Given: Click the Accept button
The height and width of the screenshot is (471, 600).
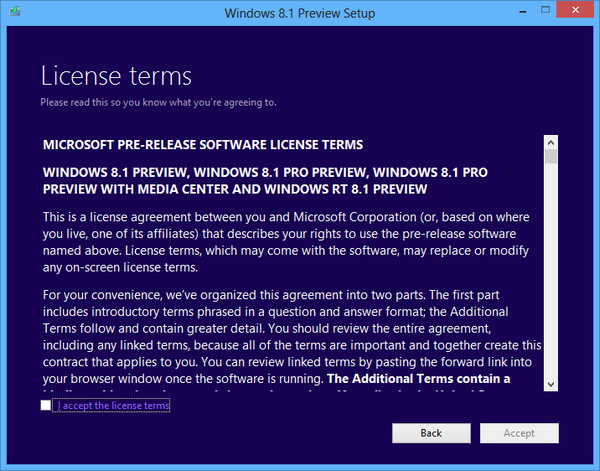Looking at the screenshot, I should tap(519, 433).
